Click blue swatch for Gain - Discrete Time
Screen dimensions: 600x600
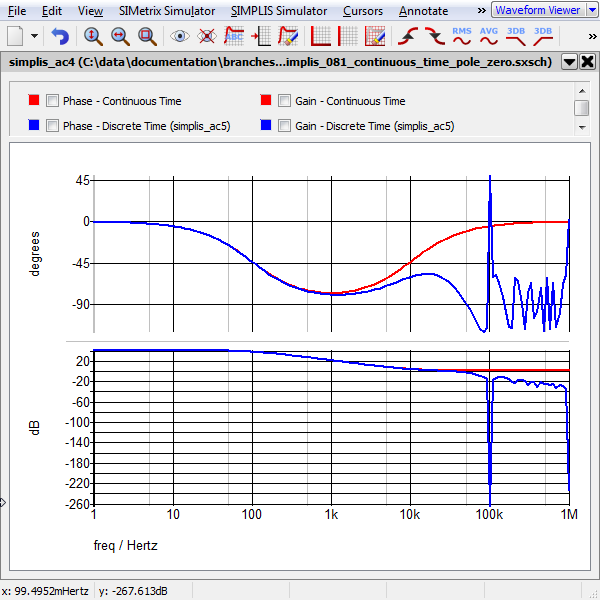click(x=266, y=127)
